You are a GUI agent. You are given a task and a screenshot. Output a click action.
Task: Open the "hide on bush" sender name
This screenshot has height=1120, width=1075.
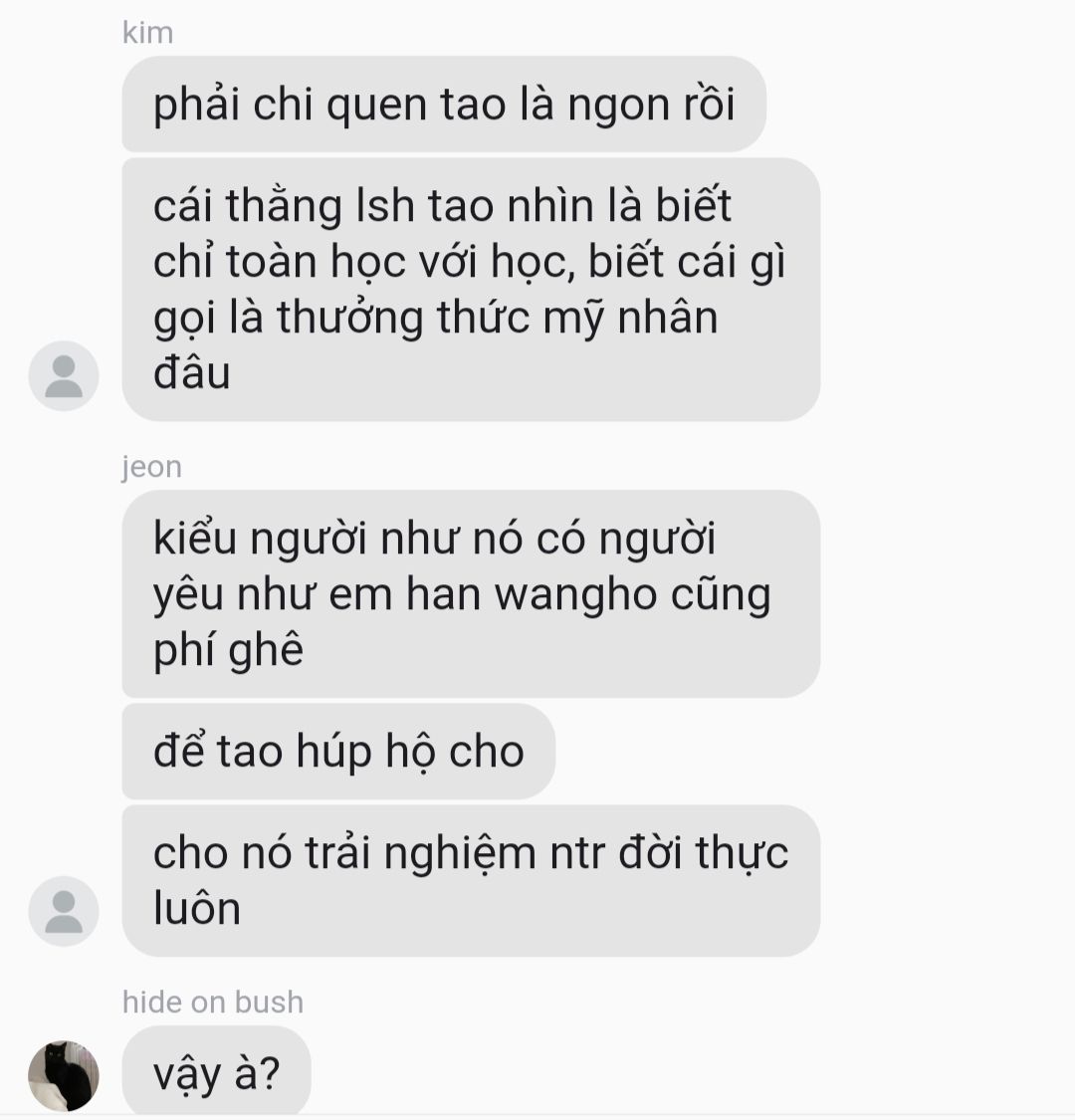point(213,1002)
